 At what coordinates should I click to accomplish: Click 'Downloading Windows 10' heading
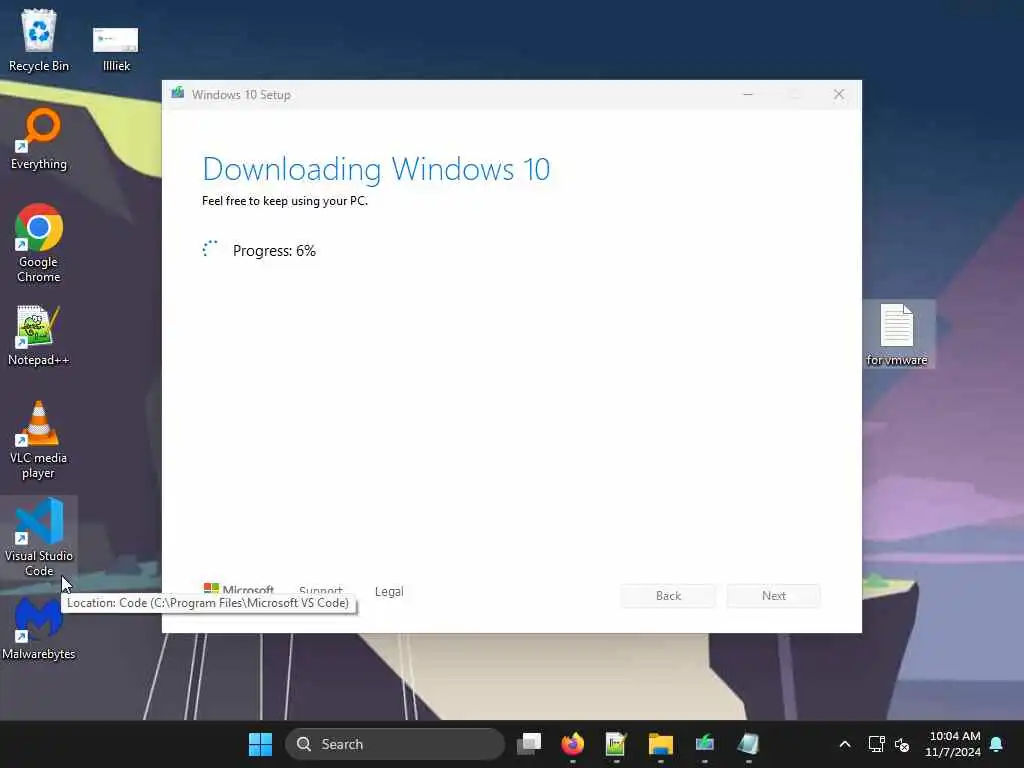pyautogui.click(x=376, y=170)
